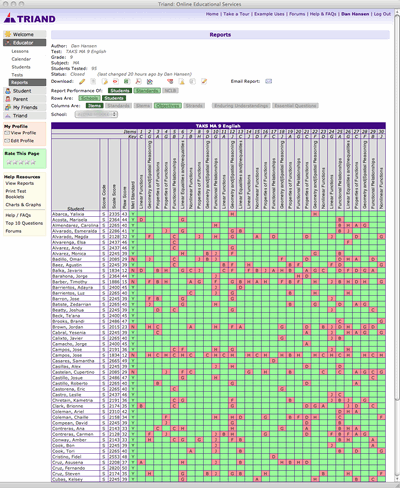Click the small triangle icon beside Triand
400x488 pixels.
[x=8, y=116]
